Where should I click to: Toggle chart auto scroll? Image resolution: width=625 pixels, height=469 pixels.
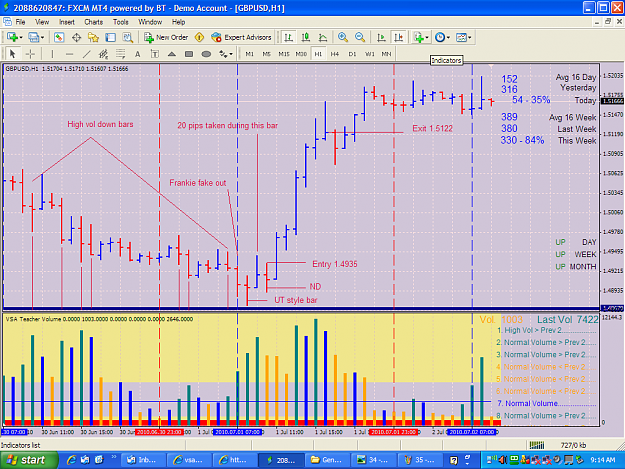pos(381,37)
